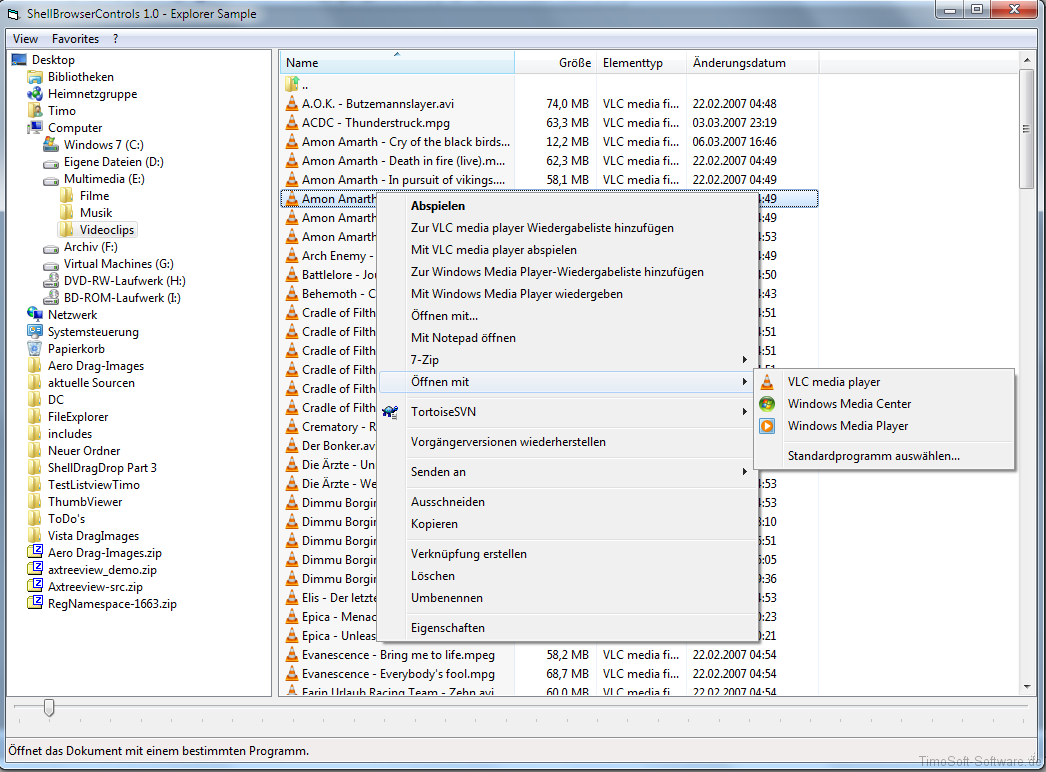Click VLC icon beside A.O.K. - Butzemannslayer.avi
This screenshot has height=772, width=1046.
click(x=292, y=103)
